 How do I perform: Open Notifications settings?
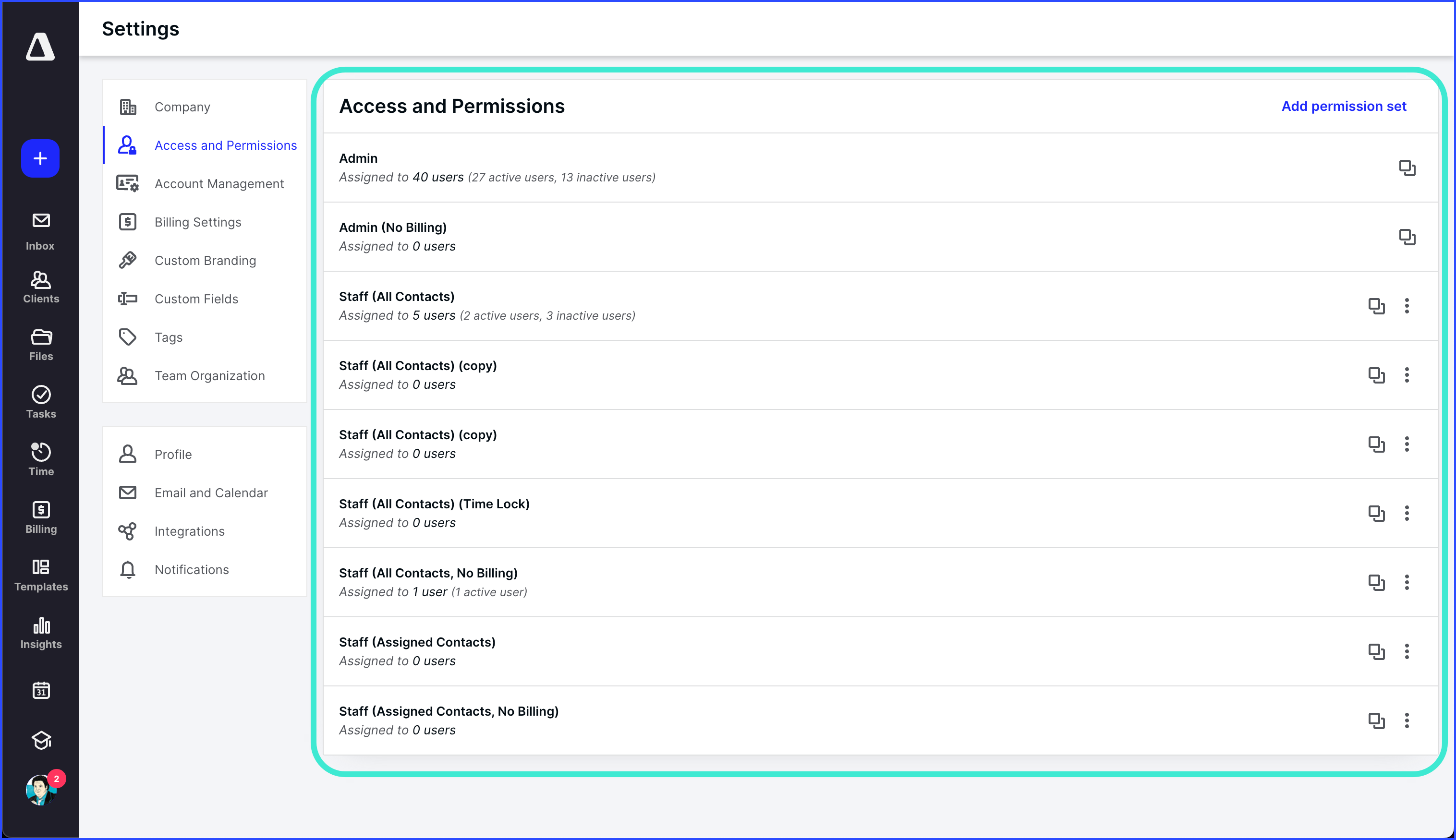click(192, 569)
